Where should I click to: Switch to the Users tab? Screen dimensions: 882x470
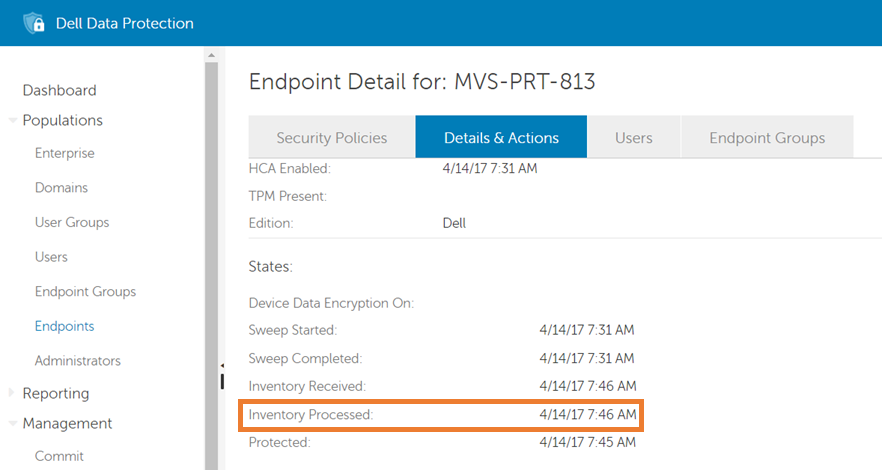[633, 138]
